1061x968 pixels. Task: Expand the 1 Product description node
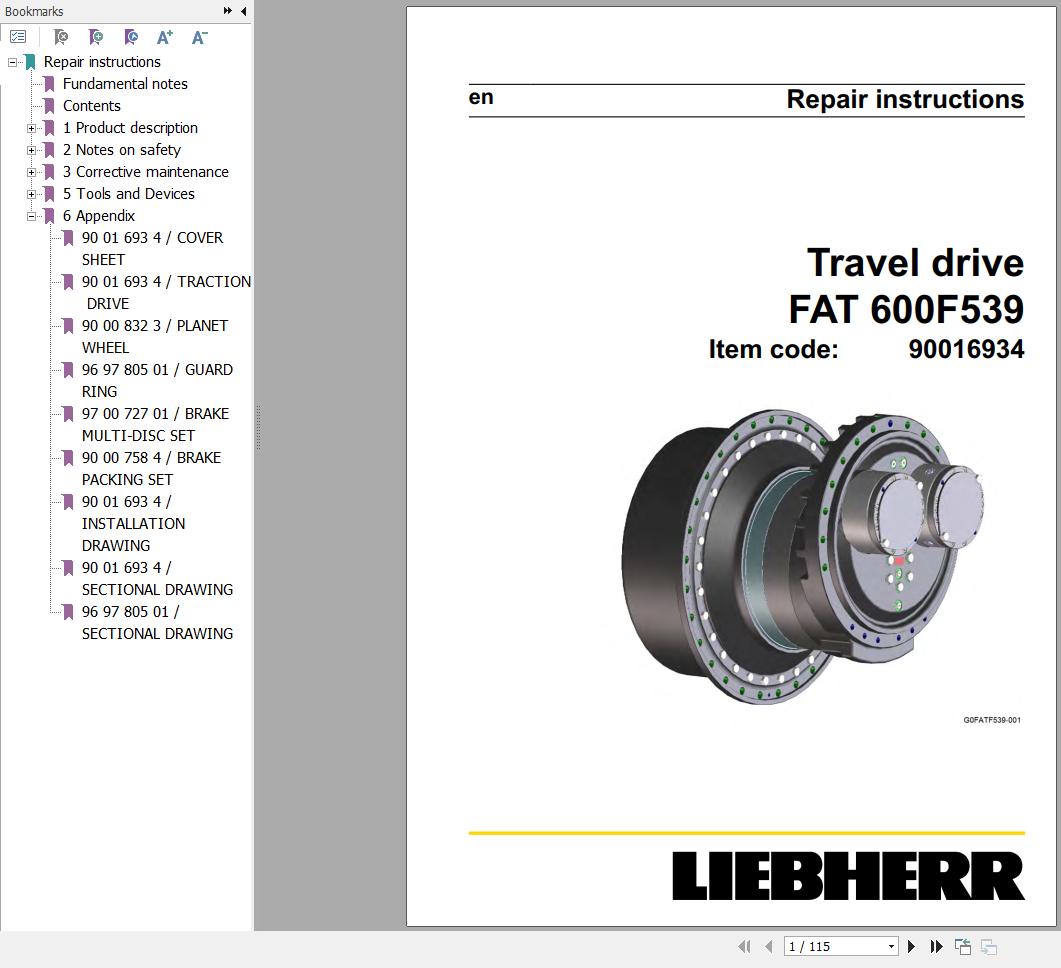click(x=31, y=128)
